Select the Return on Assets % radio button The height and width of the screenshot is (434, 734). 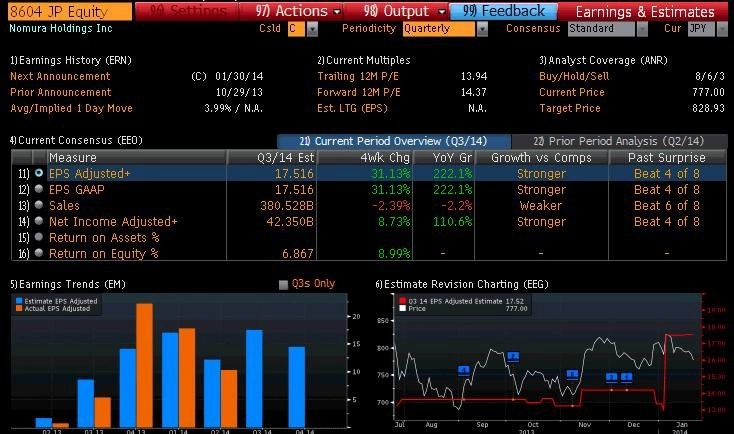click(x=39, y=237)
